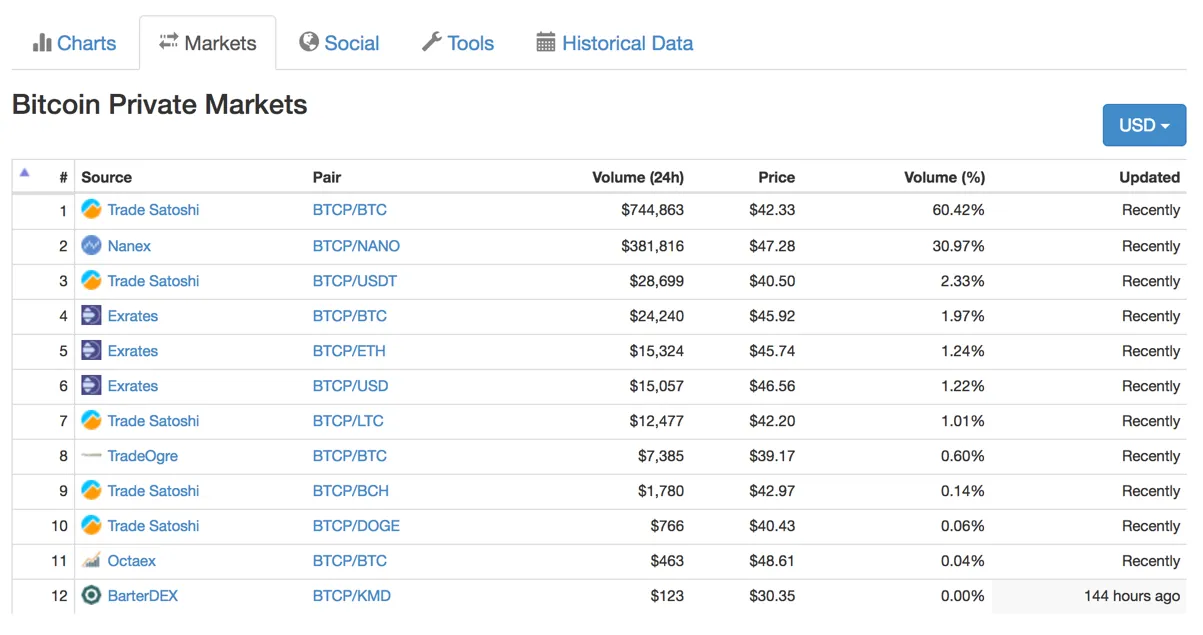Viewport: 1203px width, 635px height.
Task: Open Exrates link in row 4
Action: click(133, 316)
